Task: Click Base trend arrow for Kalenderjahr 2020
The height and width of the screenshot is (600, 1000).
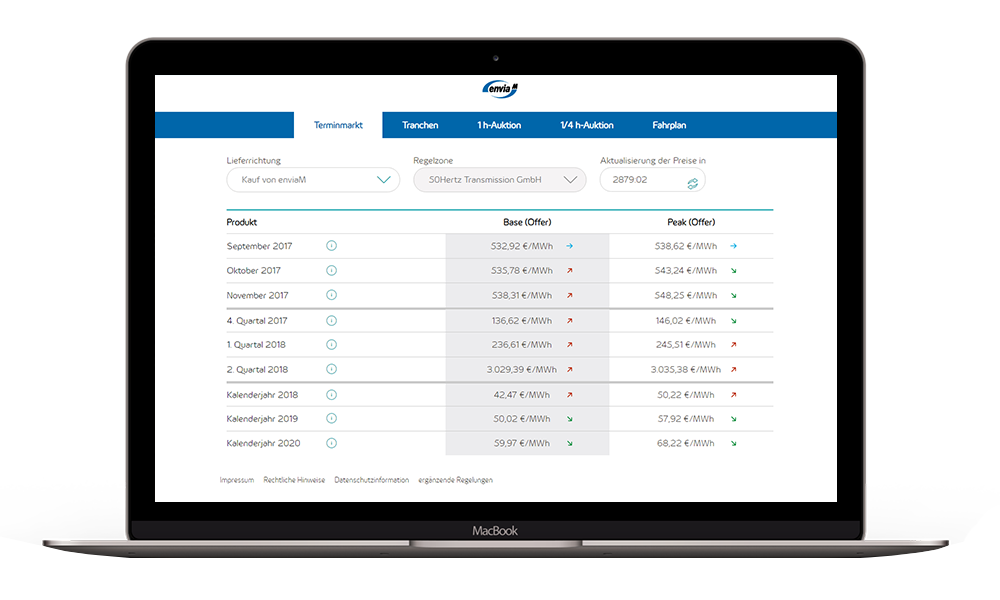Action: 570,443
